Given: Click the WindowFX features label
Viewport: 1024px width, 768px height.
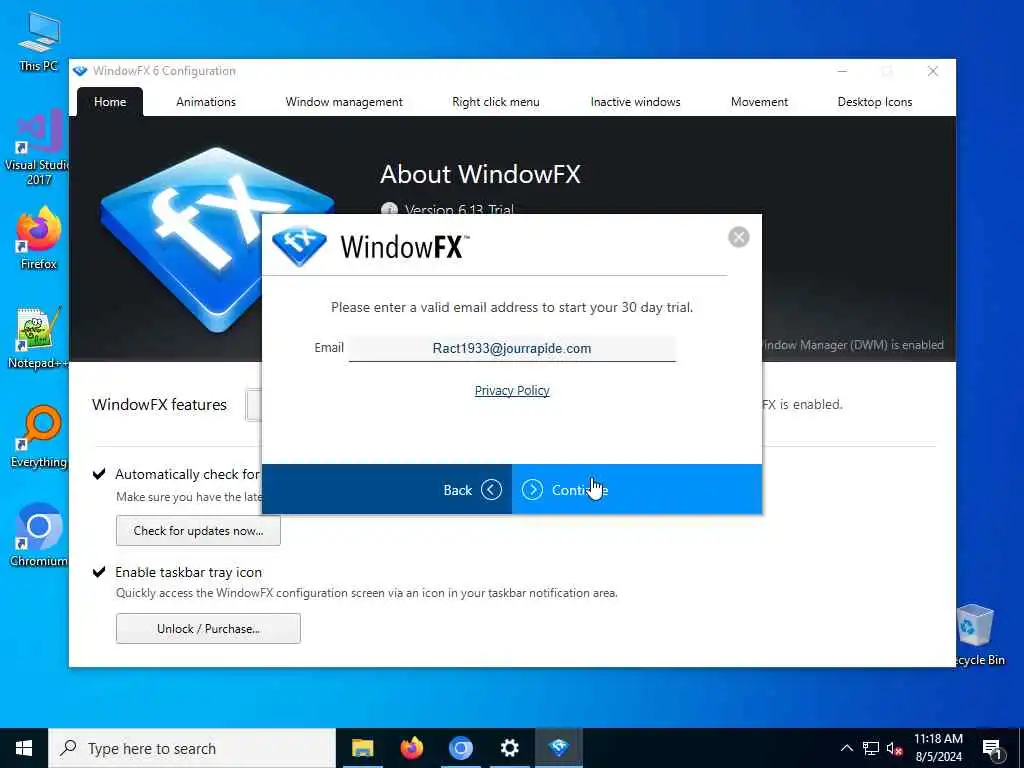Looking at the screenshot, I should (159, 405).
